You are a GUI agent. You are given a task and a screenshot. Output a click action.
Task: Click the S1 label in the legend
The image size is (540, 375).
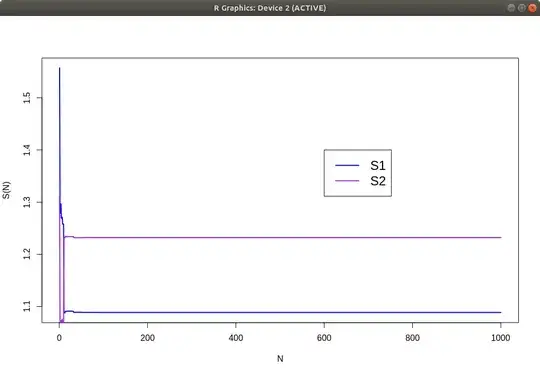378,166
